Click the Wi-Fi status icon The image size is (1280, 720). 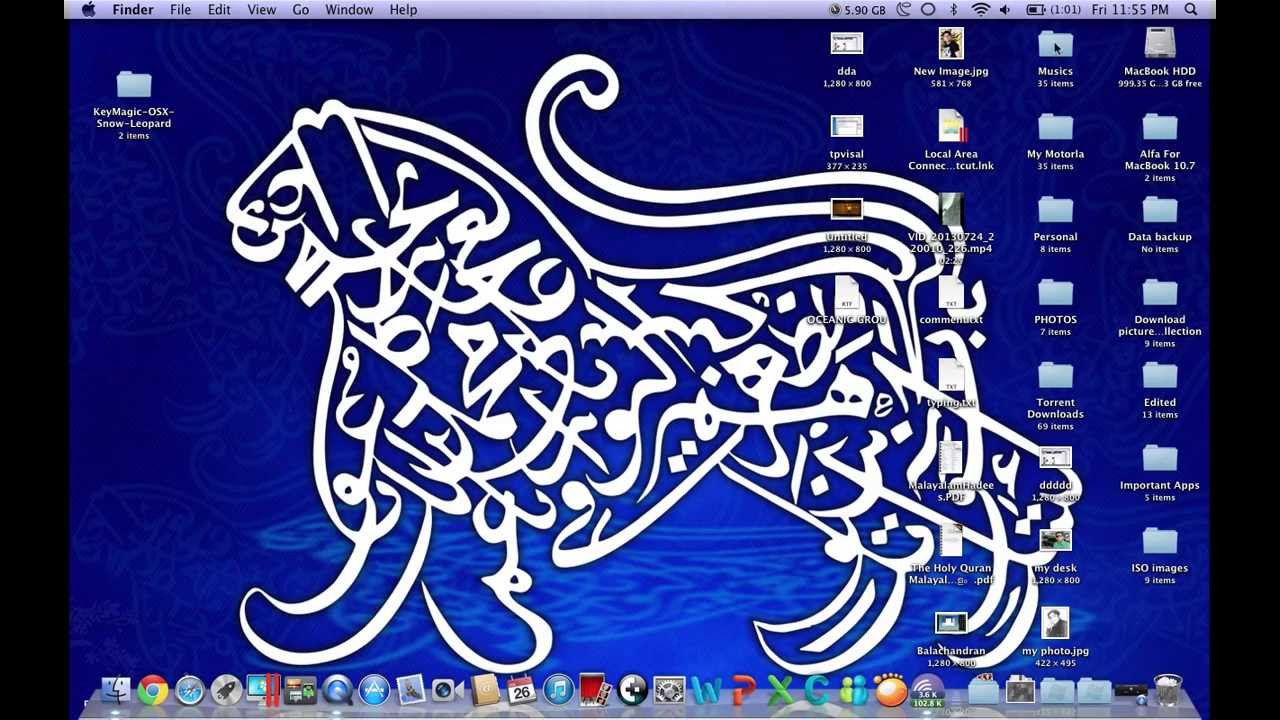(x=980, y=9)
